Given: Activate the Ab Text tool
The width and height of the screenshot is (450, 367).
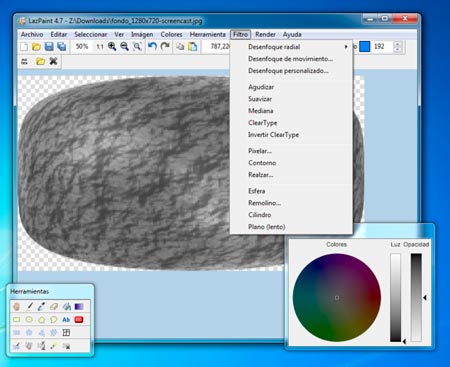Looking at the screenshot, I should tap(66, 320).
